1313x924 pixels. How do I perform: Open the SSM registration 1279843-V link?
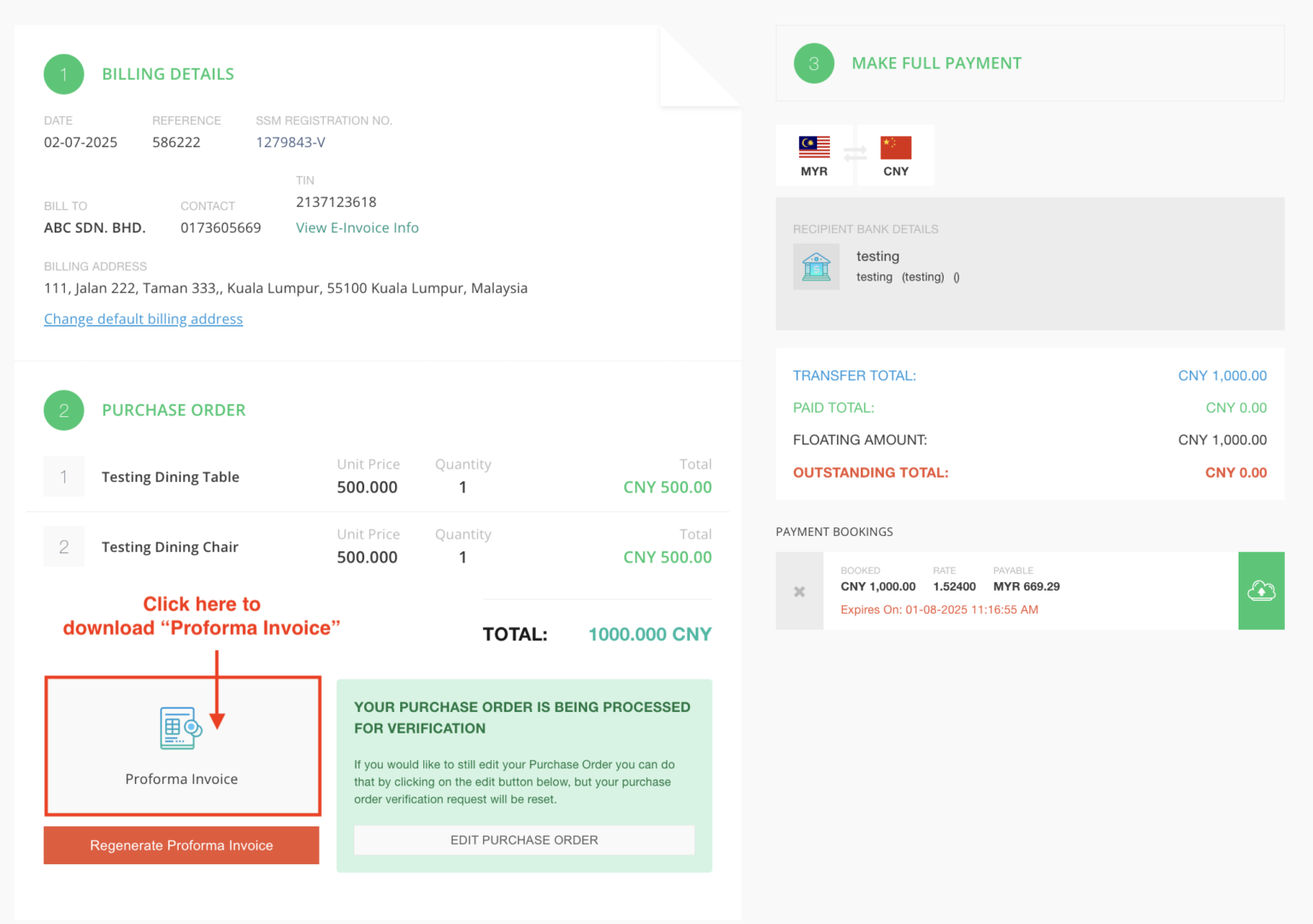pos(290,142)
